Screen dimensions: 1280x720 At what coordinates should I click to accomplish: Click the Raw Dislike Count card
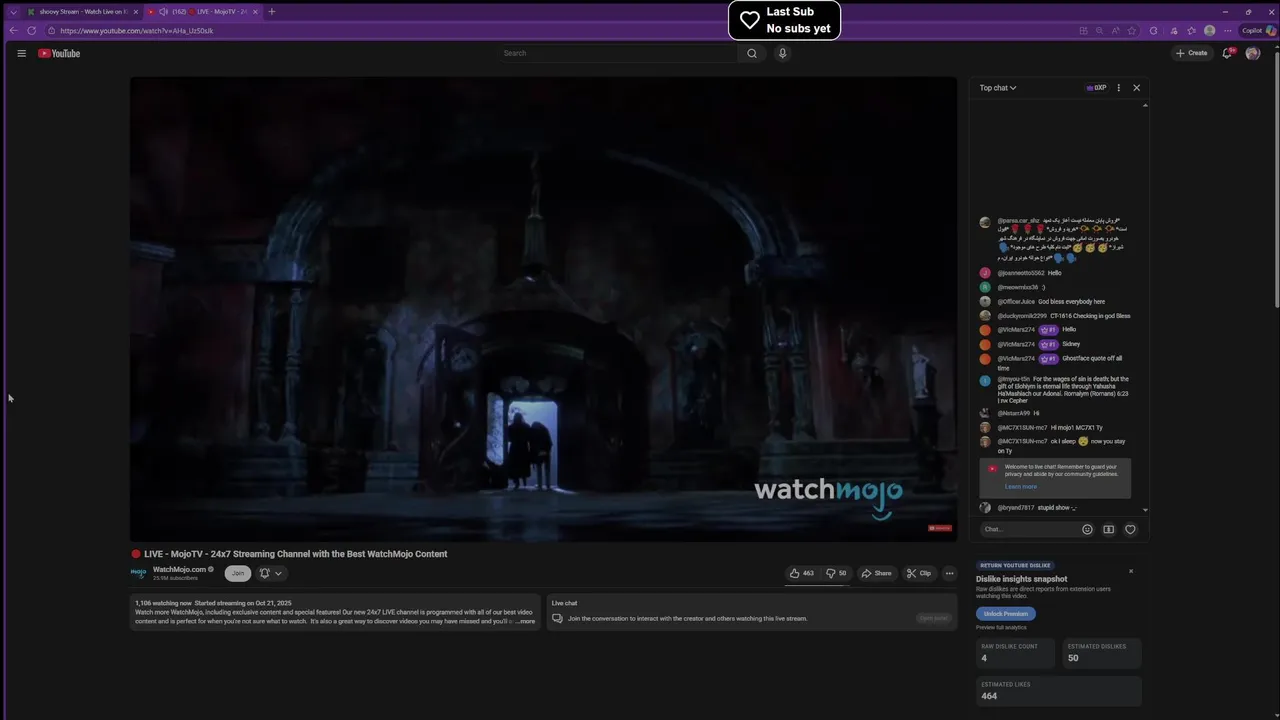1015,653
